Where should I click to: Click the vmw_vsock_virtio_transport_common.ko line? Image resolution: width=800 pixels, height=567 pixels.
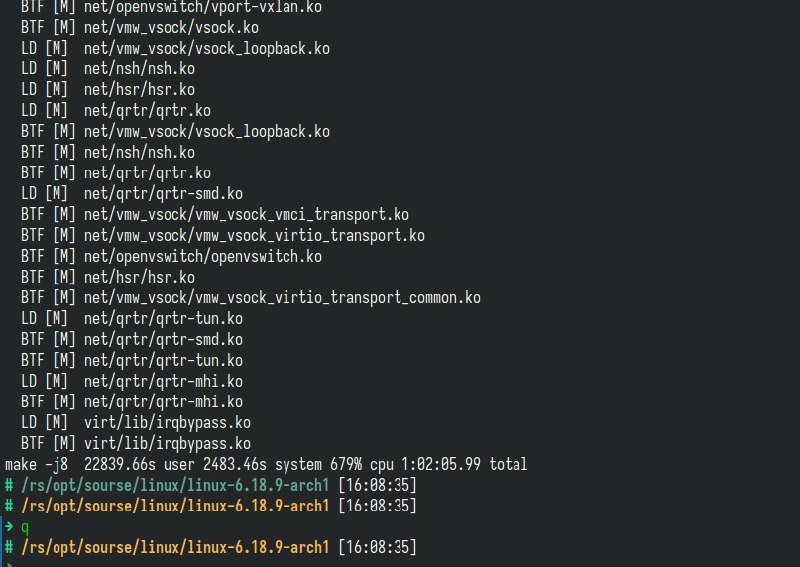click(250, 298)
